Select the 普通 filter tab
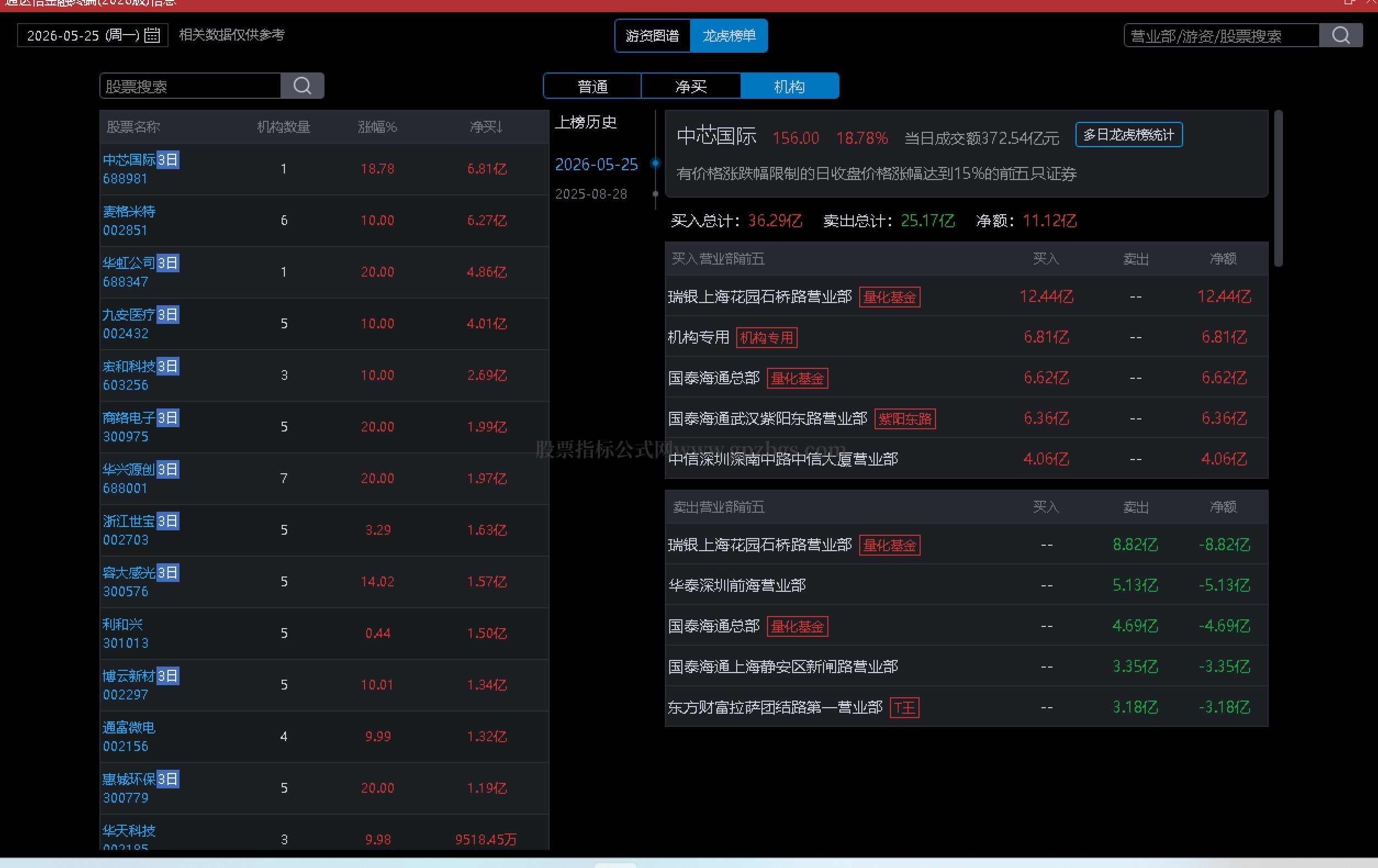The image size is (1378, 868). click(x=592, y=86)
